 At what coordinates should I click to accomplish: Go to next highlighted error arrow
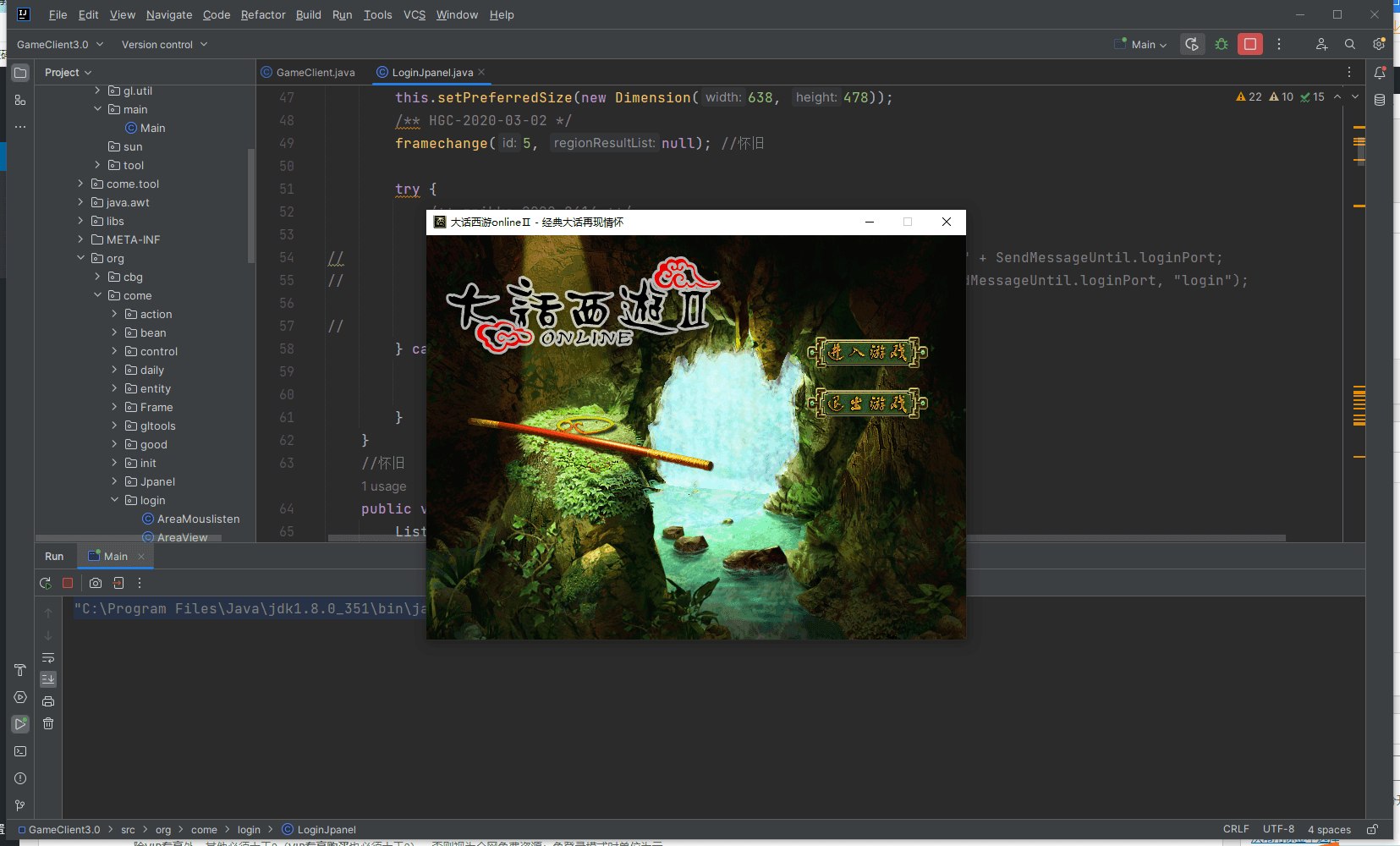(1355, 97)
